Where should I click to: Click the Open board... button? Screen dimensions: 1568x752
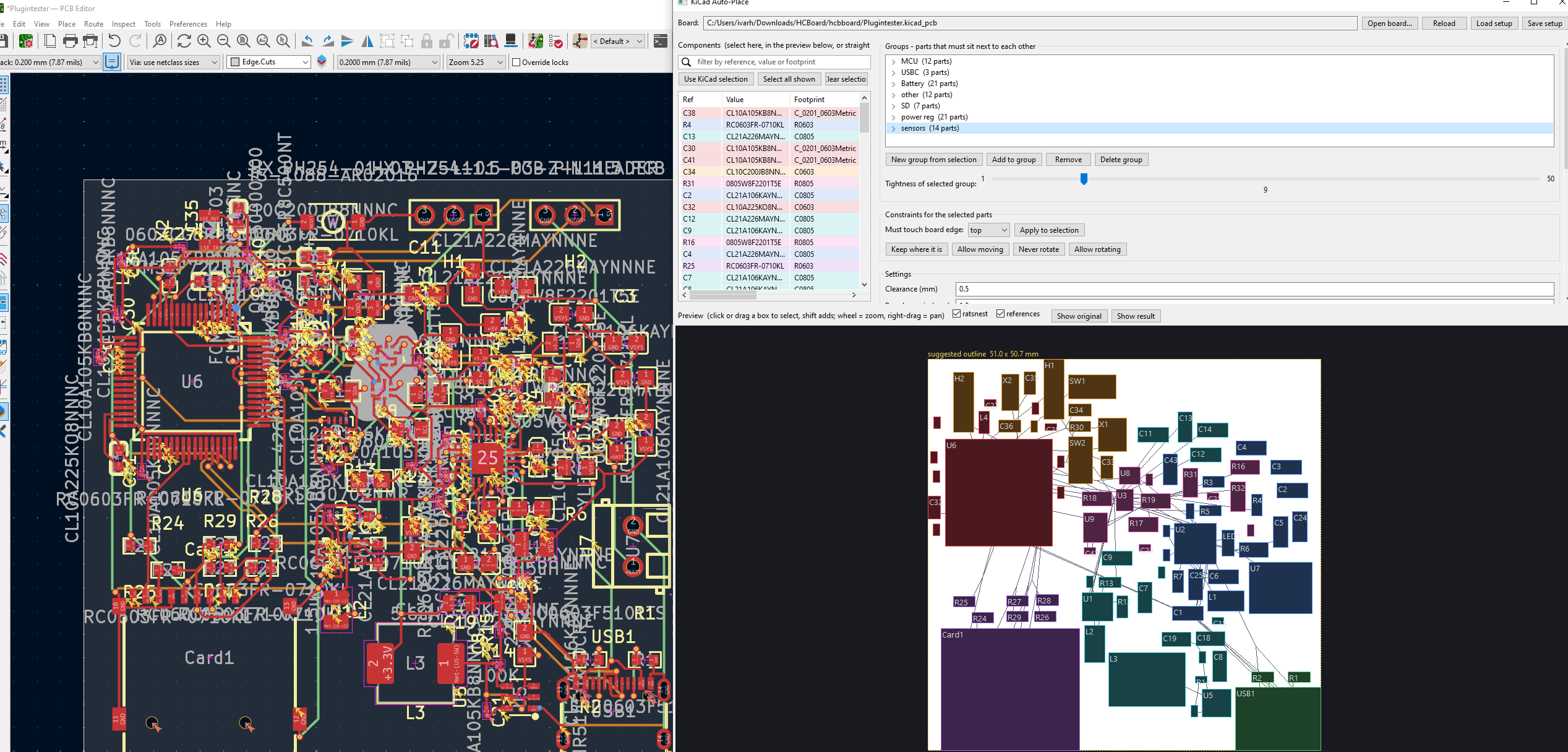1390,24
